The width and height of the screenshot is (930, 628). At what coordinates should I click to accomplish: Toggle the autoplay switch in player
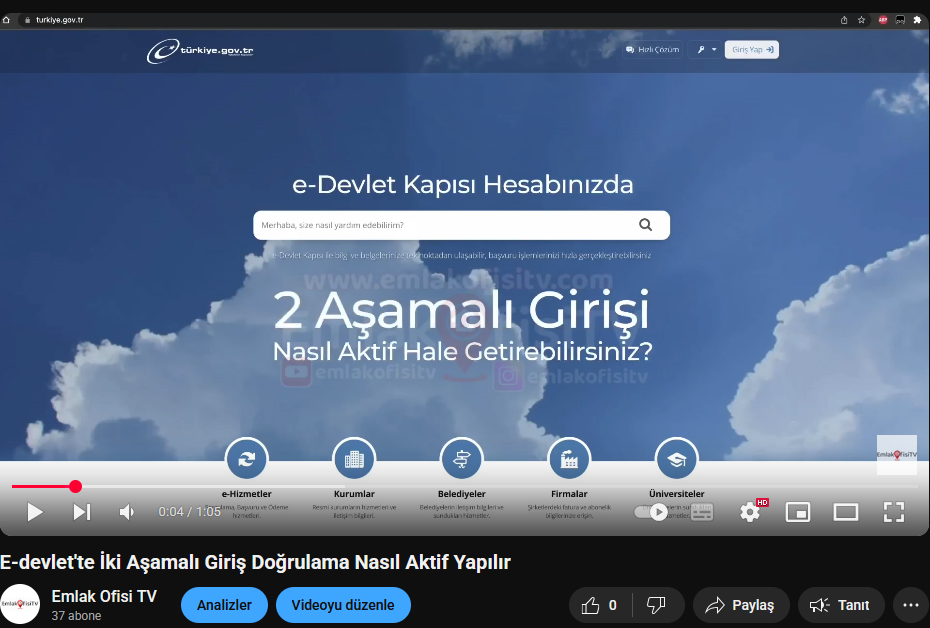click(651, 512)
